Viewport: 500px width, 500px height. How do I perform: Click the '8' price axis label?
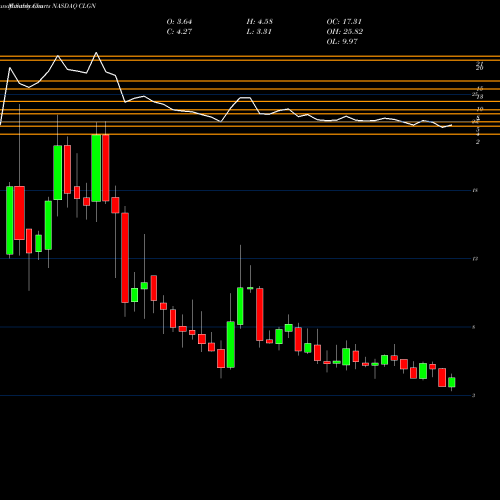tap(474, 327)
